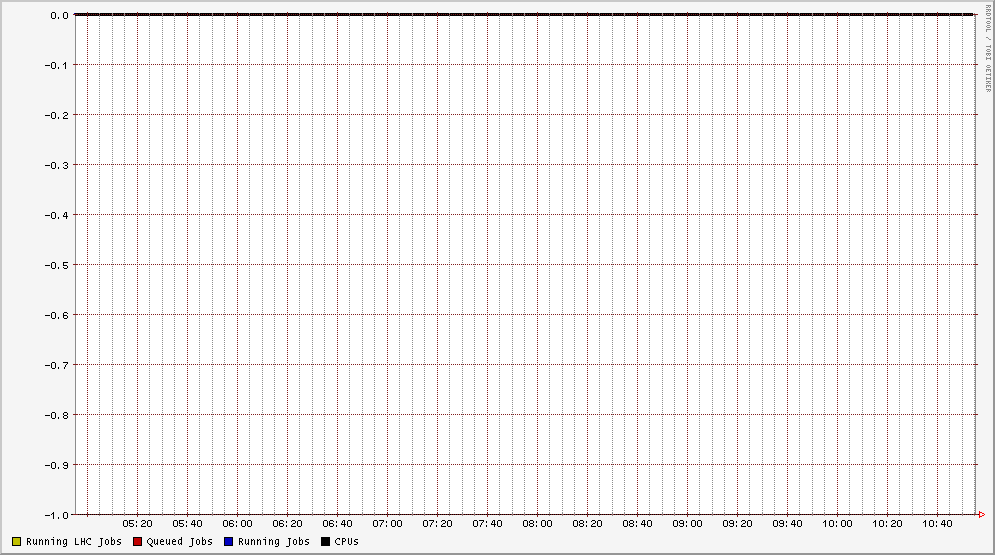Click the red arrow at time axis end
This screenshot has width=995, height=555.
point(982,514)
